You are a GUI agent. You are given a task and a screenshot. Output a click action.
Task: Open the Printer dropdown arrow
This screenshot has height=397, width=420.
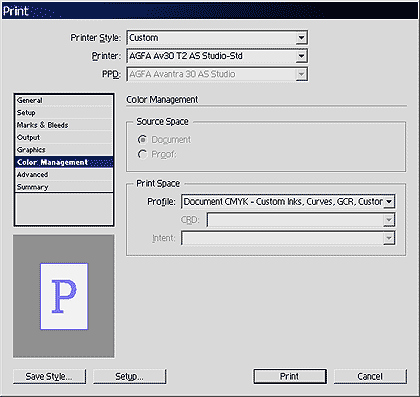(x=301, y=56)
